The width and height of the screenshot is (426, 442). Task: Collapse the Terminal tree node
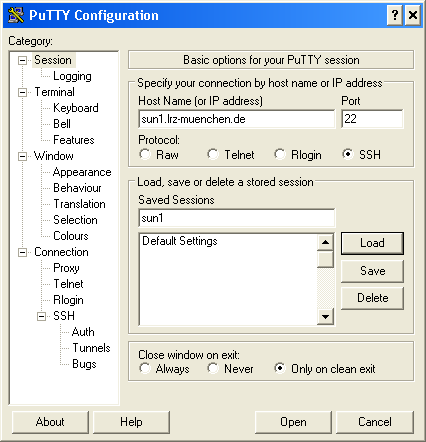tap(22, 92)
